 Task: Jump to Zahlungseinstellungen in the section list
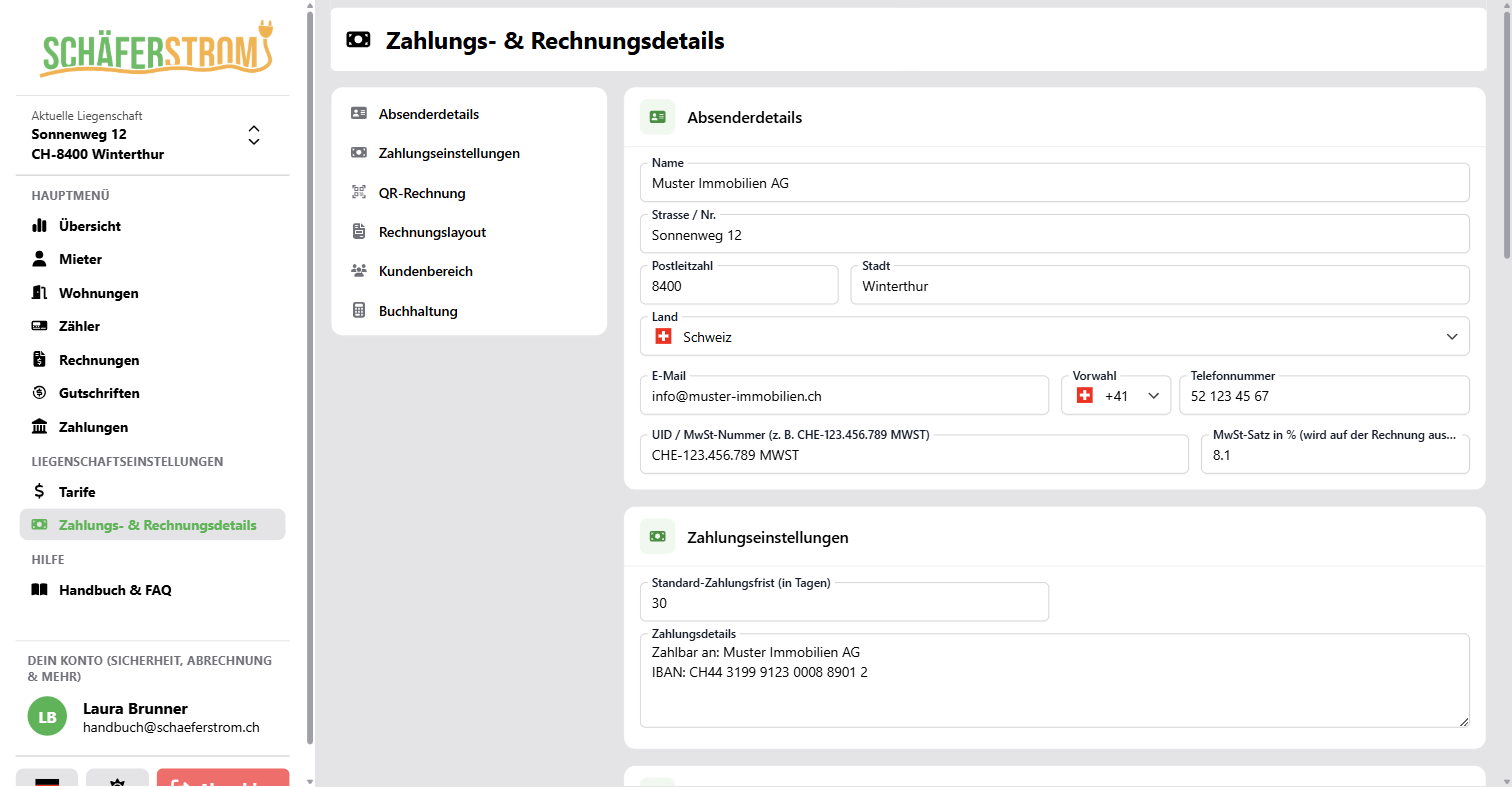tap(449, 153)
